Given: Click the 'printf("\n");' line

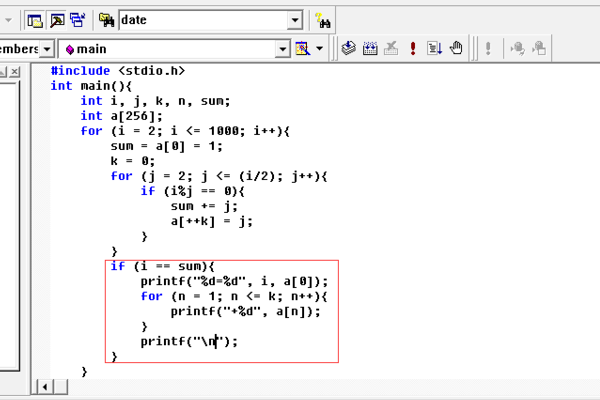Looking at the screenshot, I should (x=189, y=341).
